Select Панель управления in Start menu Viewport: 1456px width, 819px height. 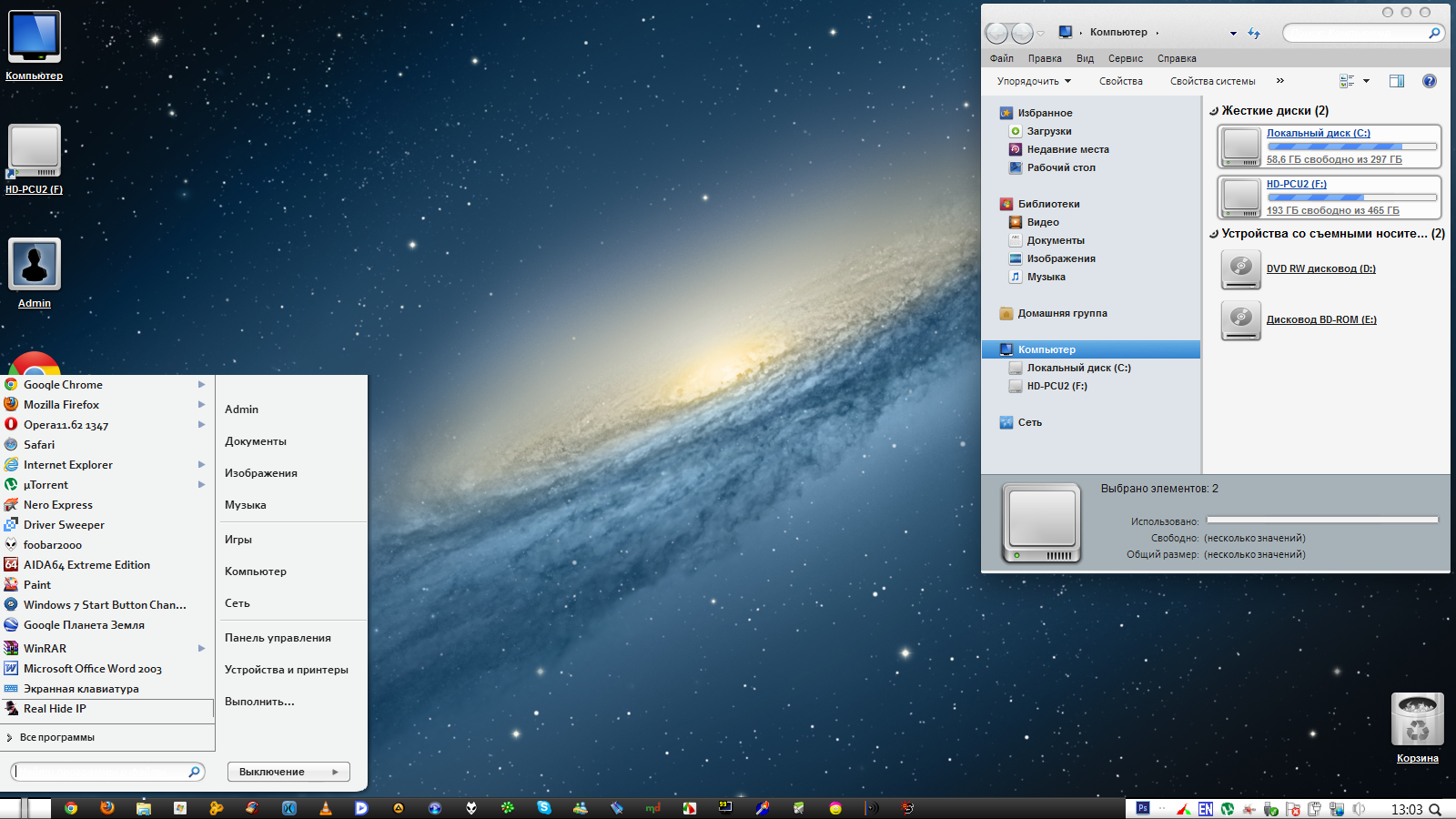click(278, 638)
